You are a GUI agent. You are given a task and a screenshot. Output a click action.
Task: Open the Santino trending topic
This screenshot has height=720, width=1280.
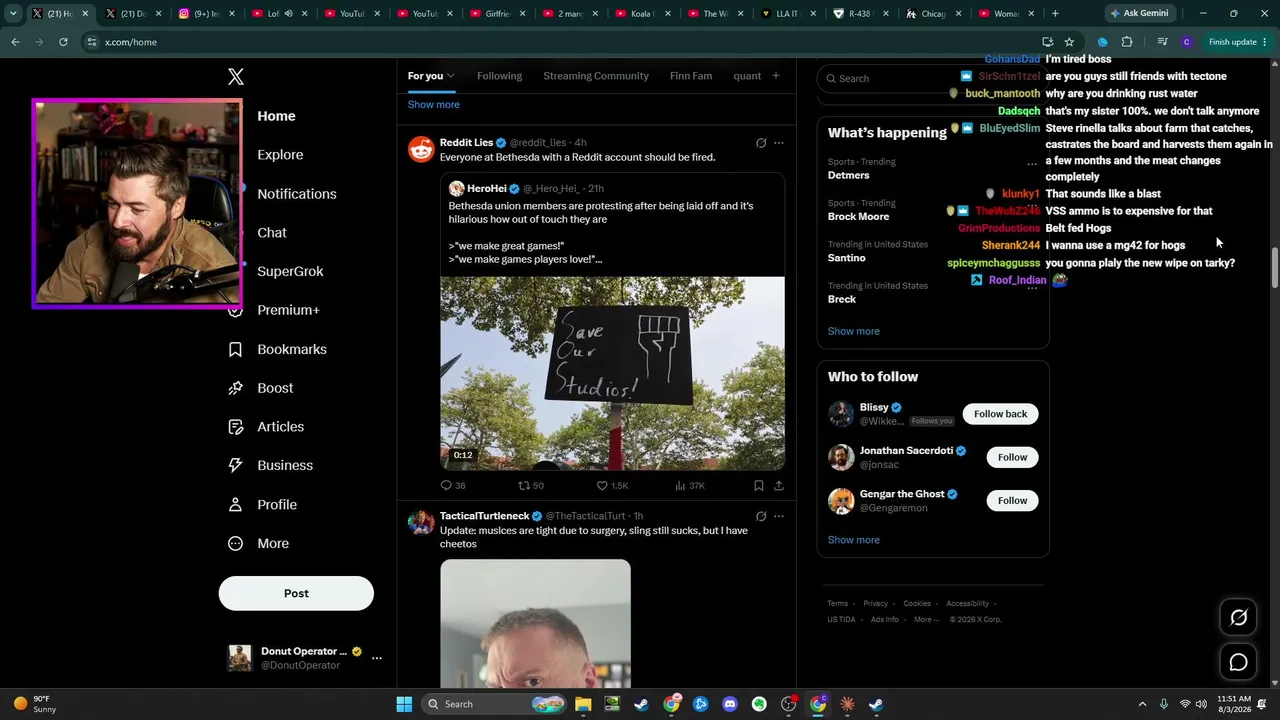coord(847,258)
